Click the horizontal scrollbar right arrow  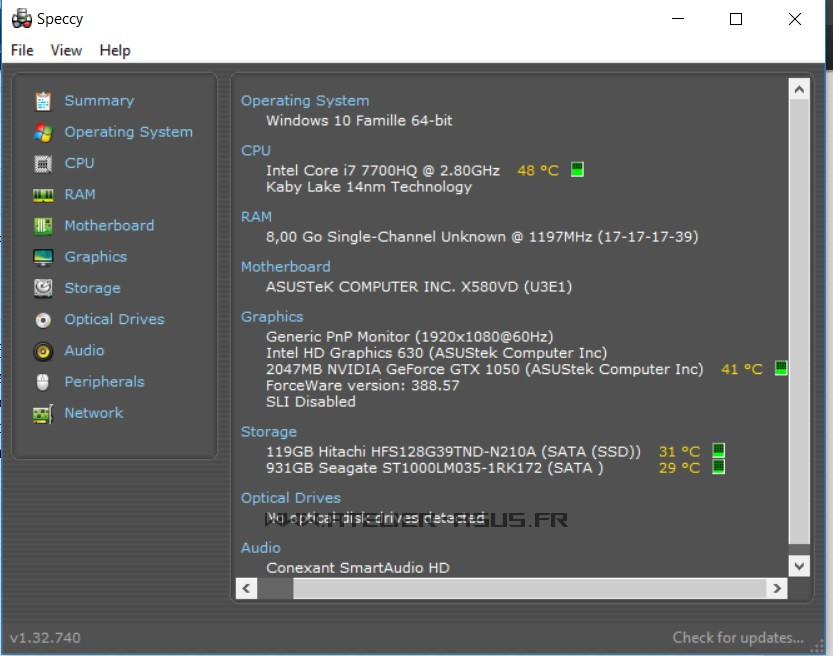point(775,588)
